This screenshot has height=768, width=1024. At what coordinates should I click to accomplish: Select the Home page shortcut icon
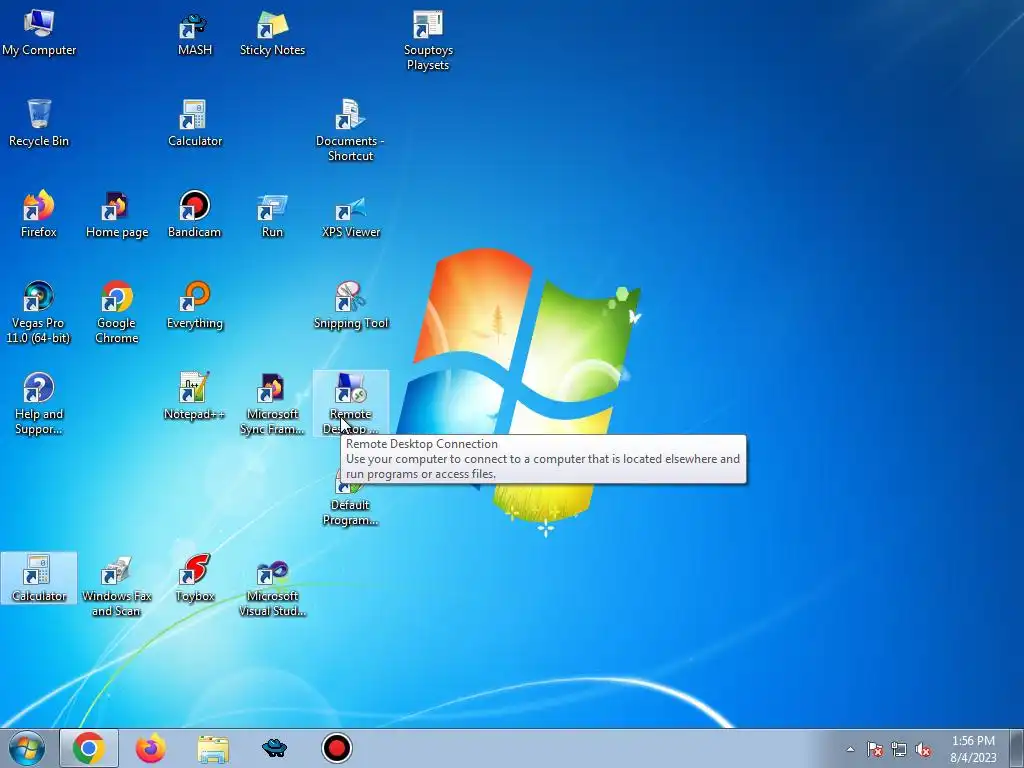(117, 214)
